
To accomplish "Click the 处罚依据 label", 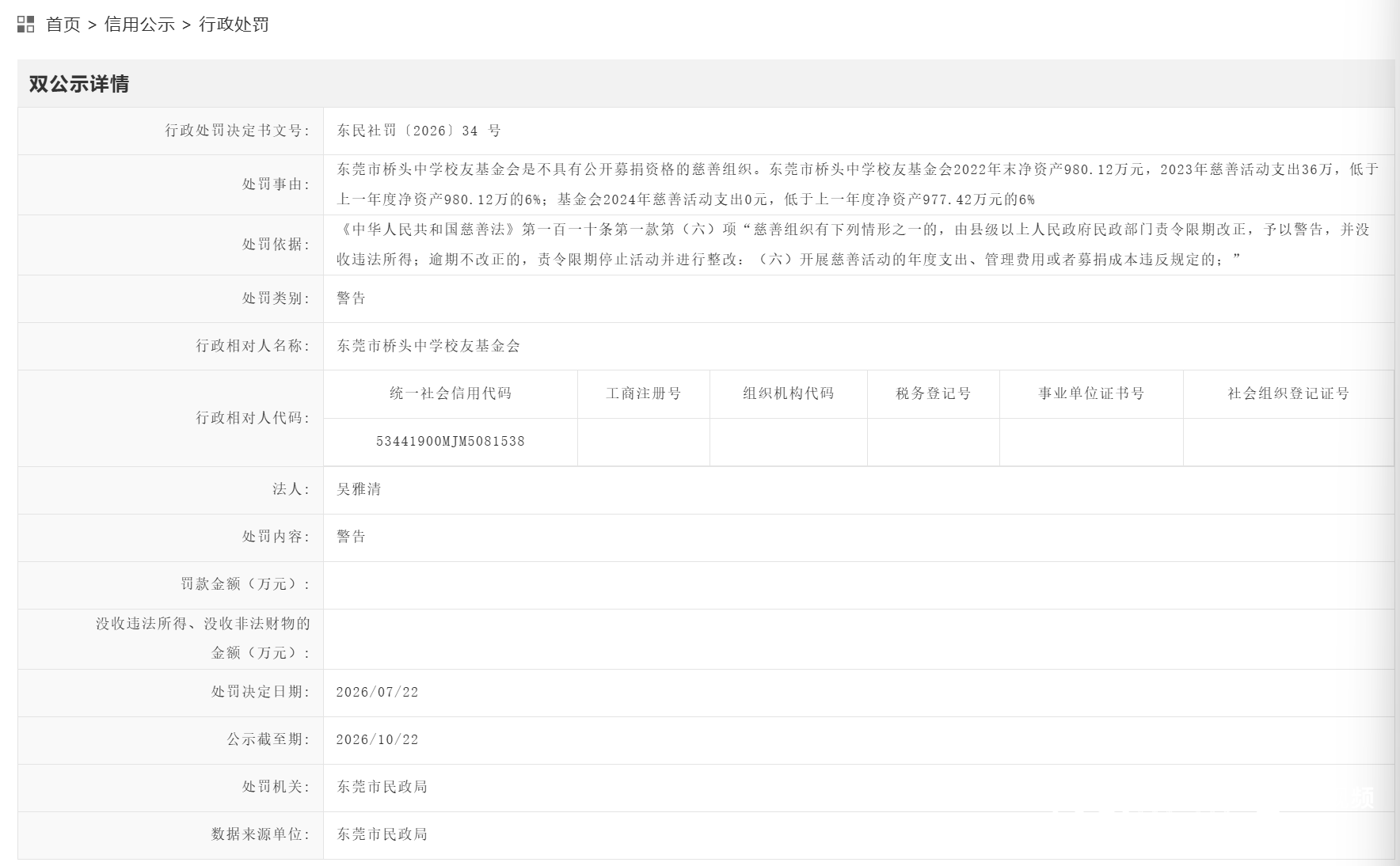I will (276, 245).
